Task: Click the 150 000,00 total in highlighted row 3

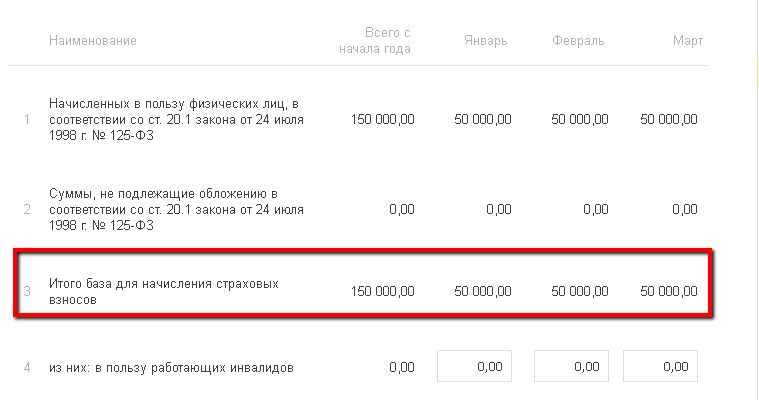Action: [x=382, y=291]
